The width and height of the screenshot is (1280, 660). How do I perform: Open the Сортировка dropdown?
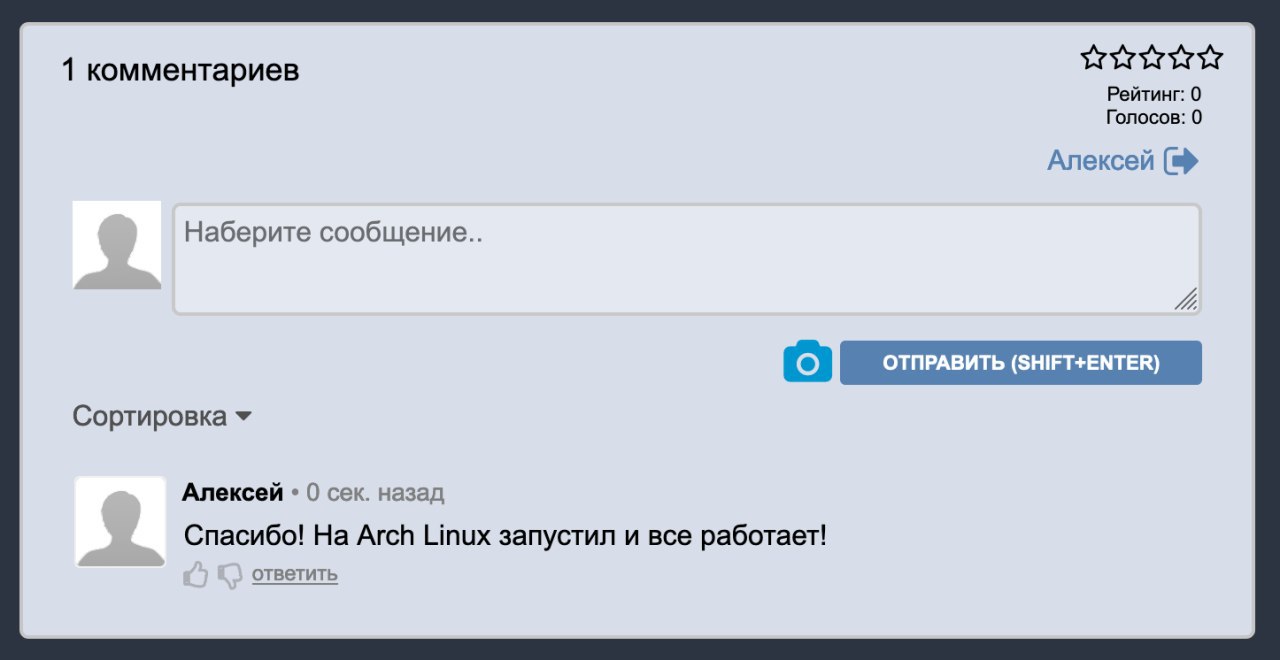pyautogui.click(x=161, y=416)
